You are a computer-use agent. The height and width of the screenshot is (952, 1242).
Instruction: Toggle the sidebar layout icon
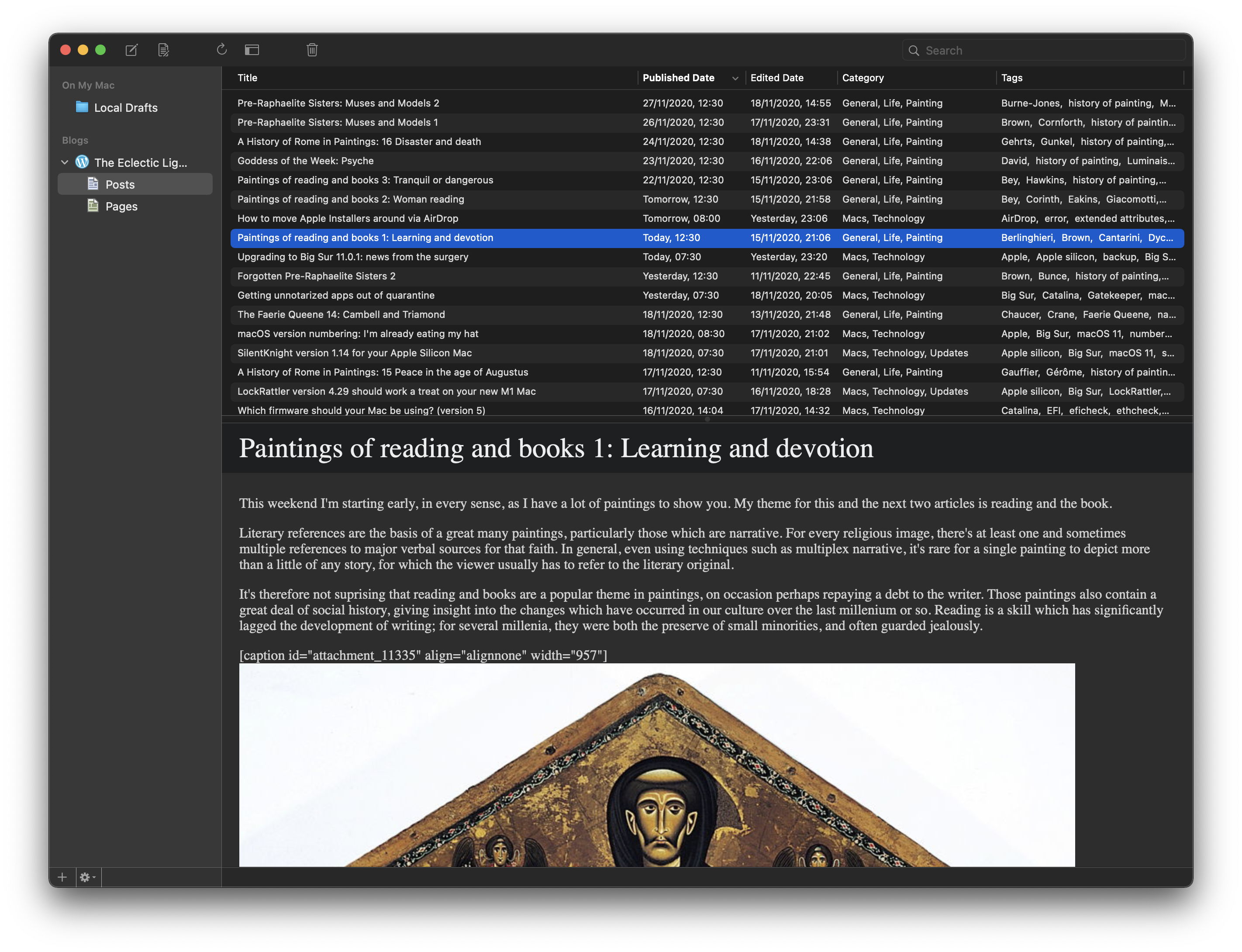coord(252,50)
